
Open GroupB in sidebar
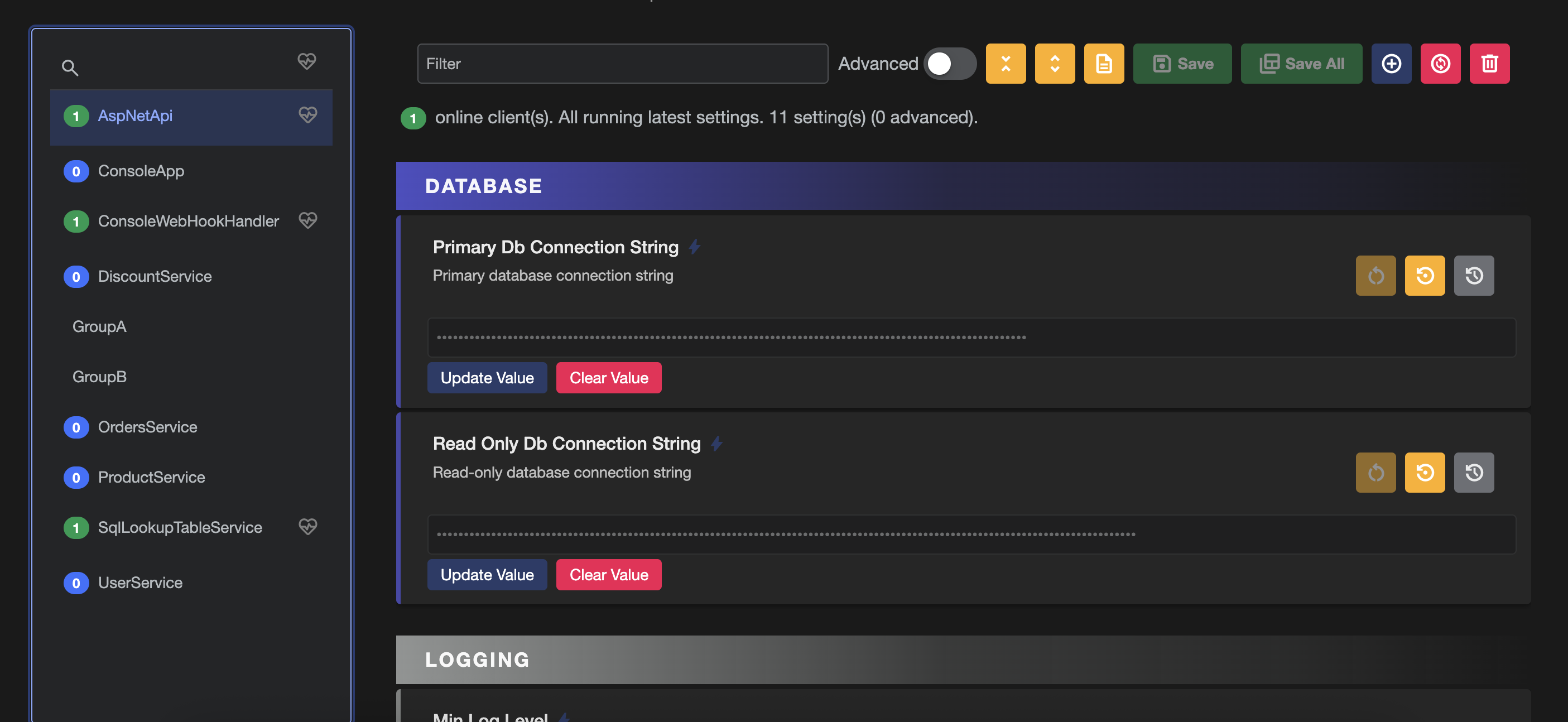pos(191,377)
